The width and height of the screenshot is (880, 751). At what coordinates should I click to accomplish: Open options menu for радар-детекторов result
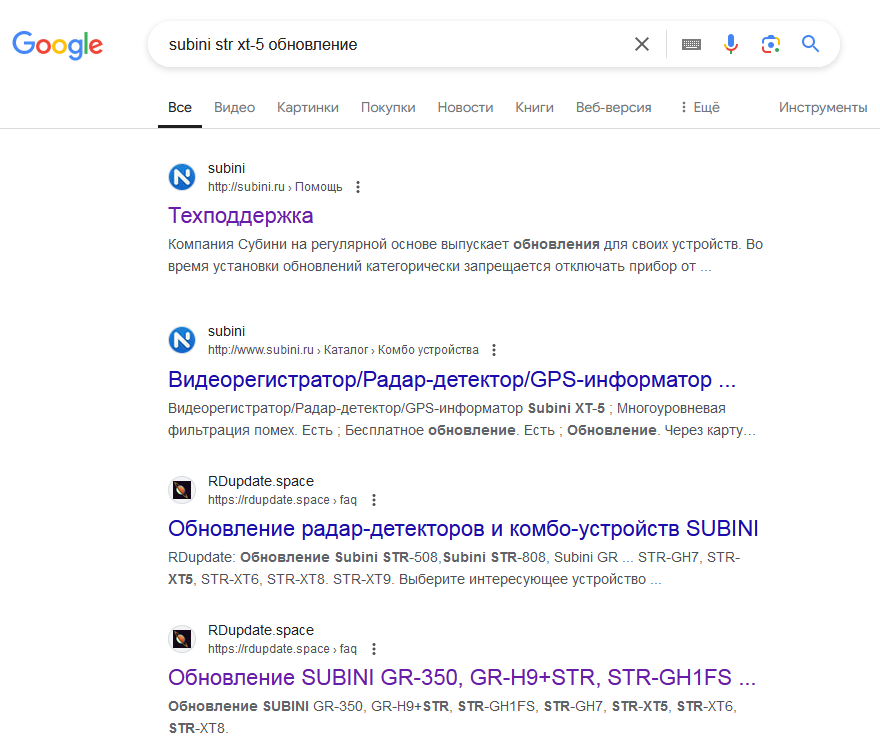point(374,500)
